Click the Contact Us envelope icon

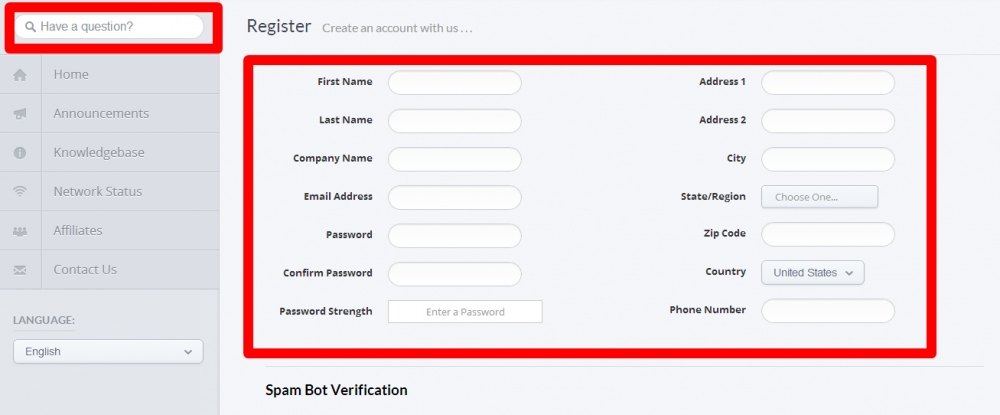(20, 270)
